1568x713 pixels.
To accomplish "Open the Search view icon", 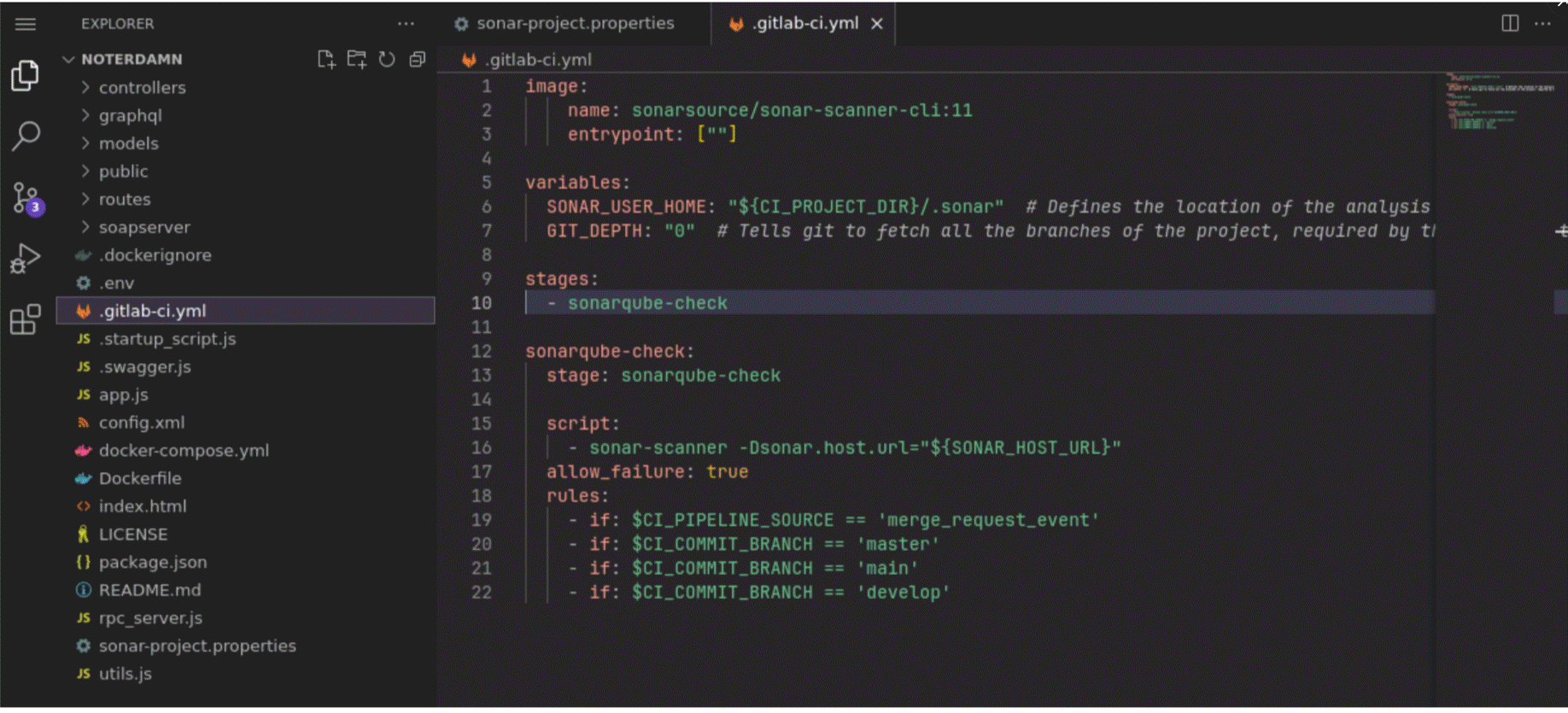I will [26, 136].
